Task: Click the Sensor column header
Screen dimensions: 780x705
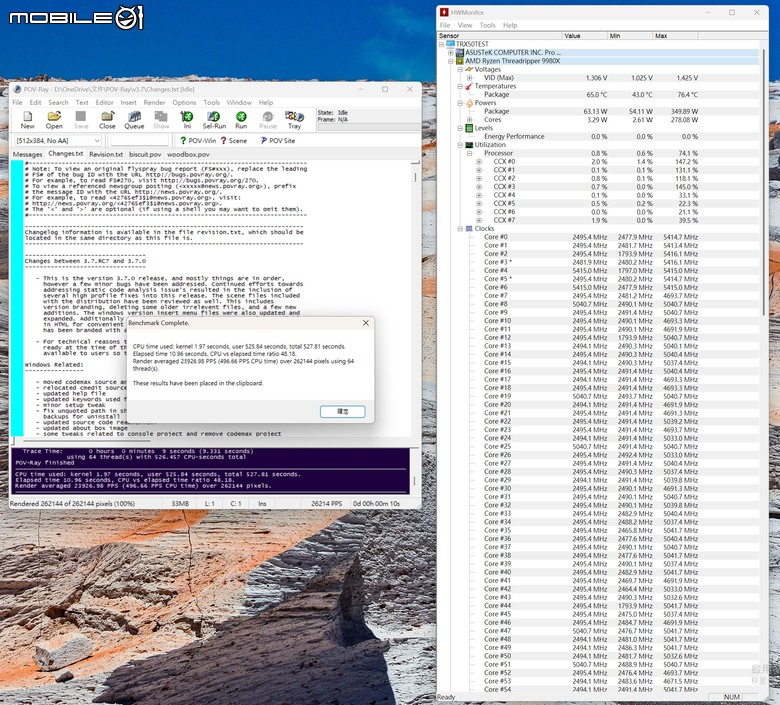Action: 499,36
